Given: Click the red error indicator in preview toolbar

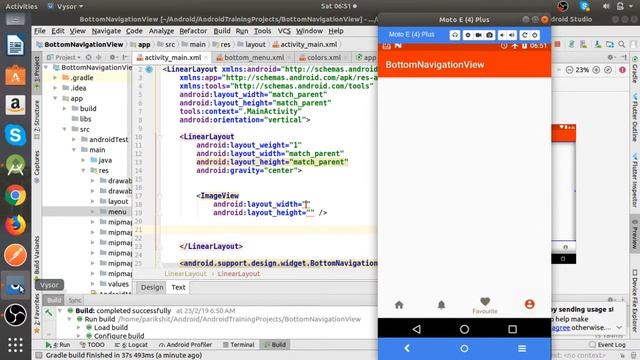Looking at the screenshot, I should click(x=622, y=70).
